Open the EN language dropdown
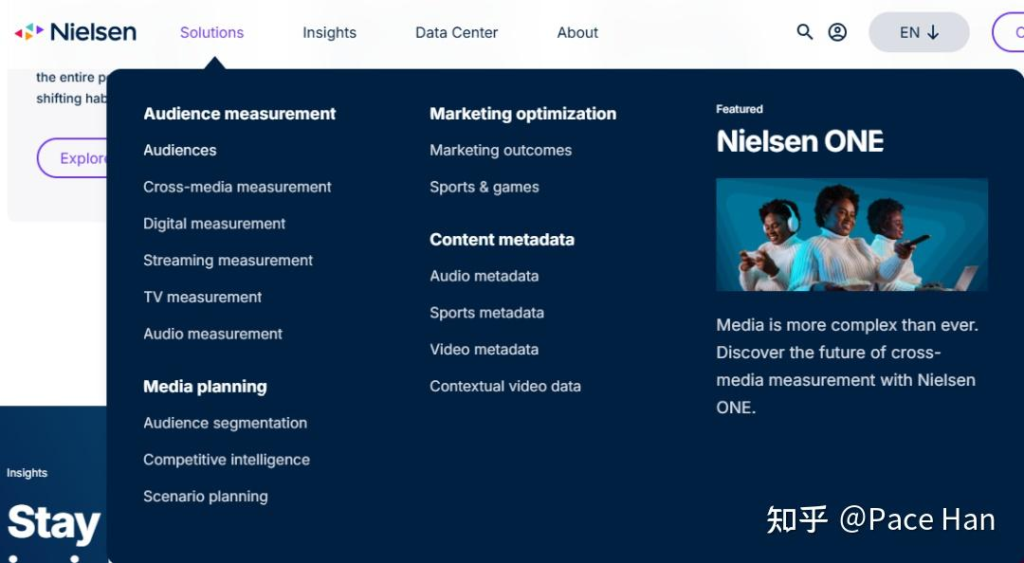Image resolution: width=1024 pixels, height=563 pixels. pyautogui.click(x=919, y=32)
